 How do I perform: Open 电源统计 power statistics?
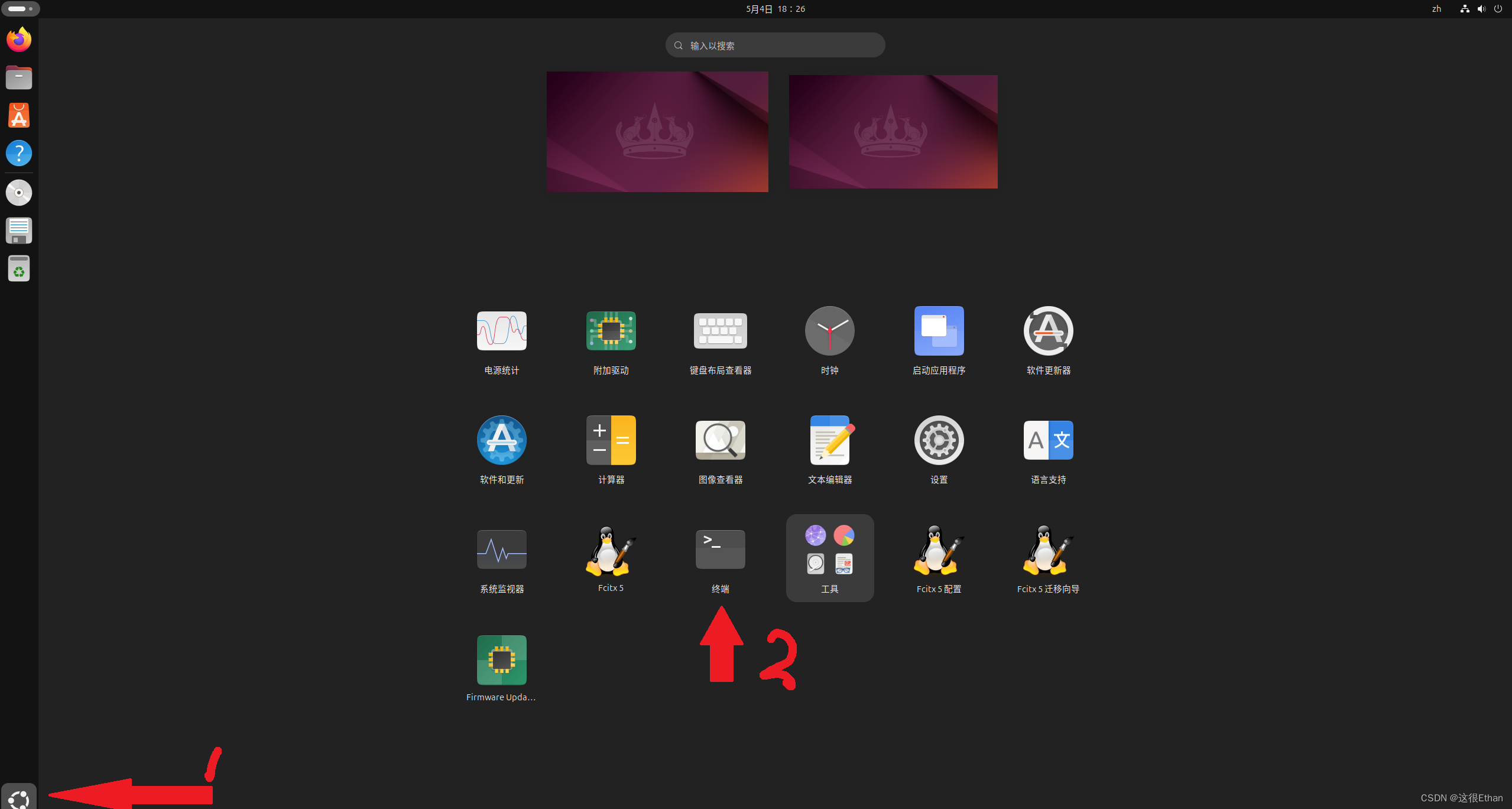(x=501, y=332)
